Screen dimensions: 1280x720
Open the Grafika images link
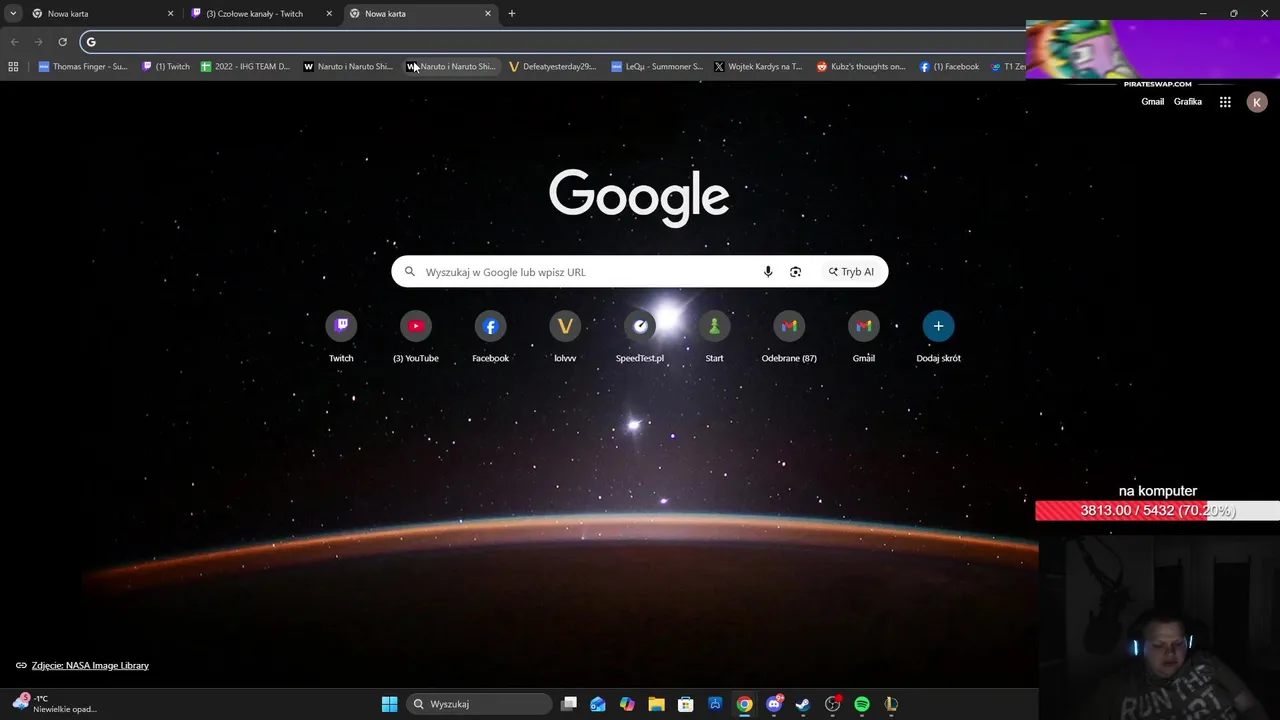coord(1188,102)
